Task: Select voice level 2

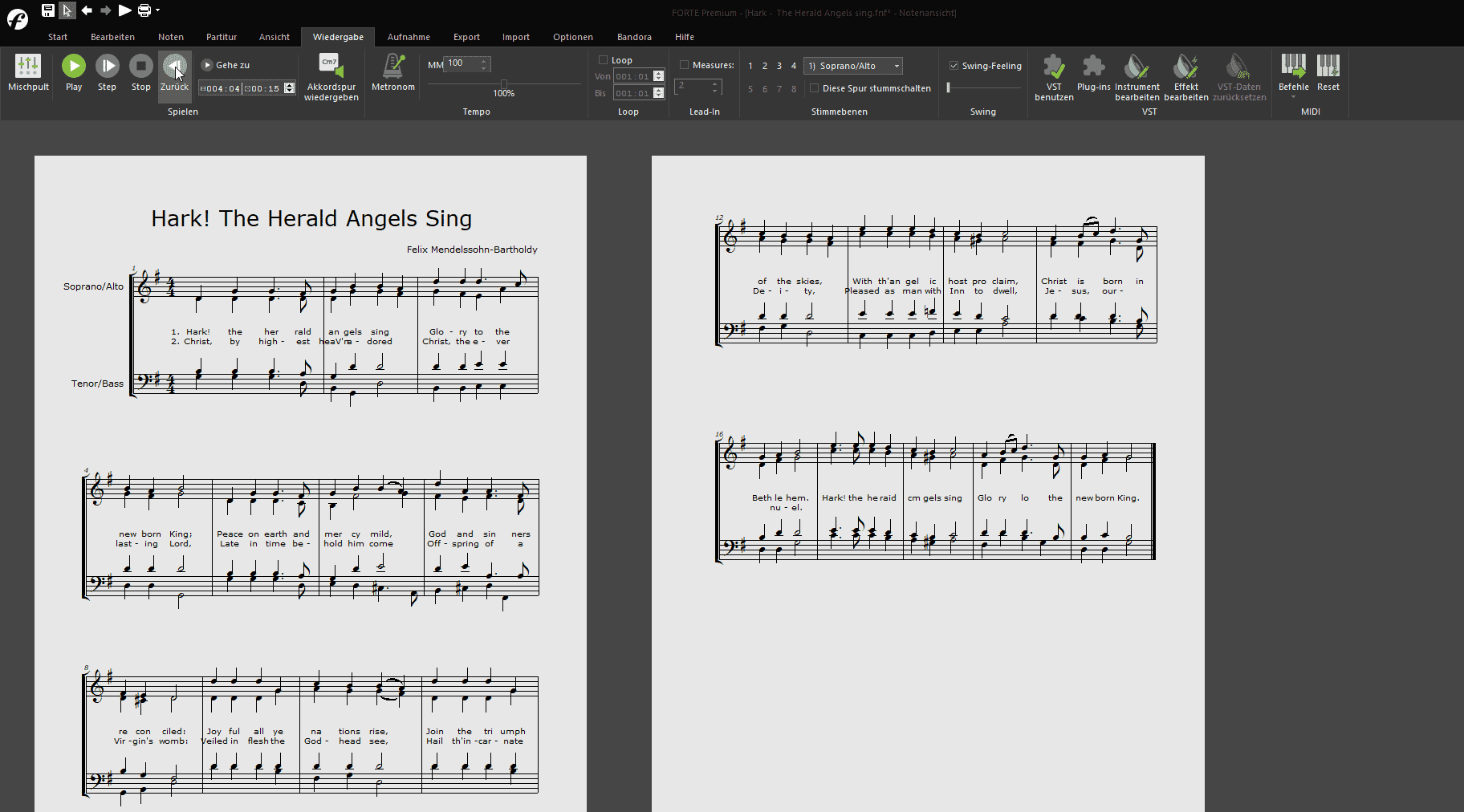Action: 765,66
